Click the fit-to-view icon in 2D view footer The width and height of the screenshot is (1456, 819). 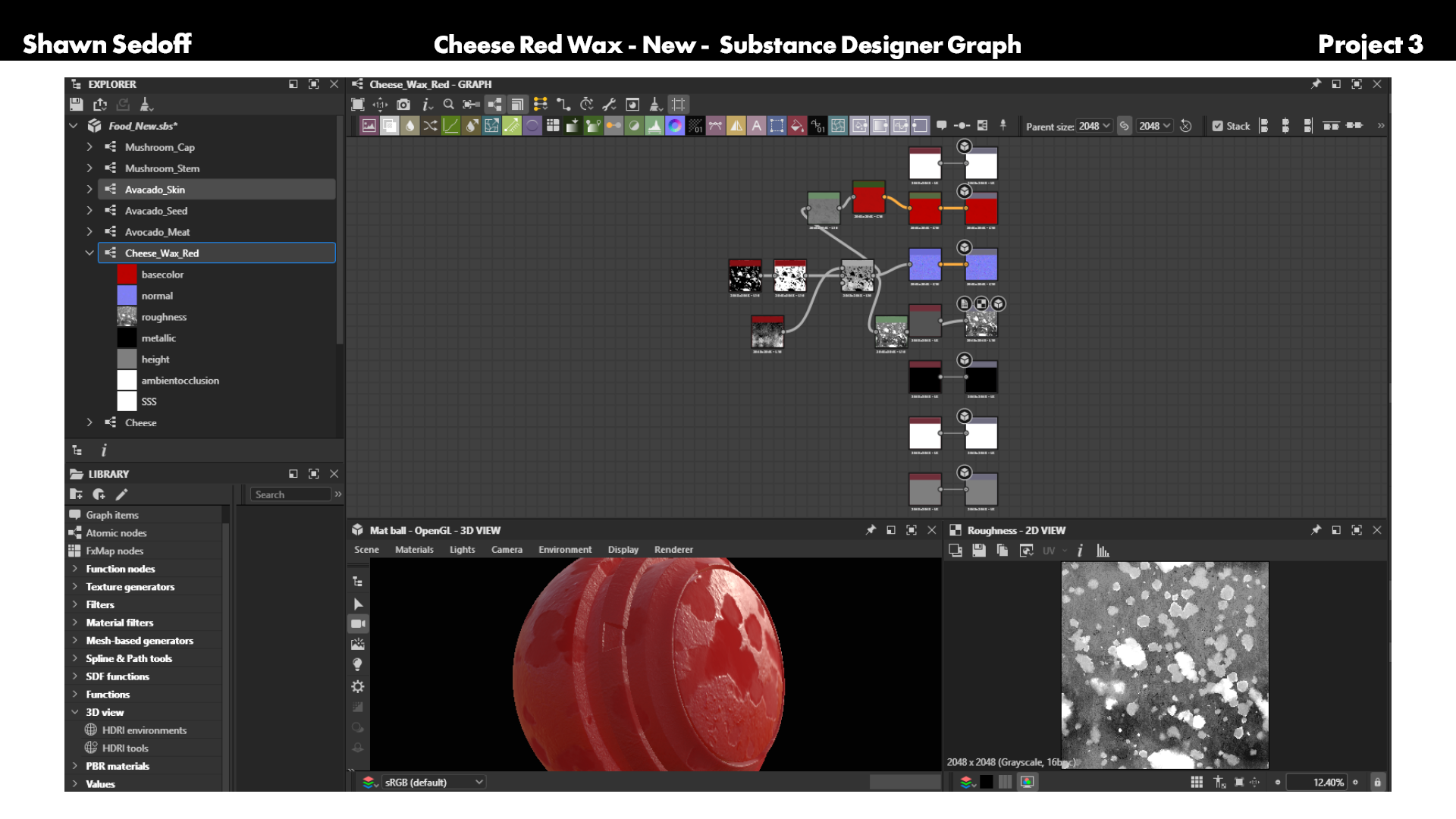coord(1239,782)
